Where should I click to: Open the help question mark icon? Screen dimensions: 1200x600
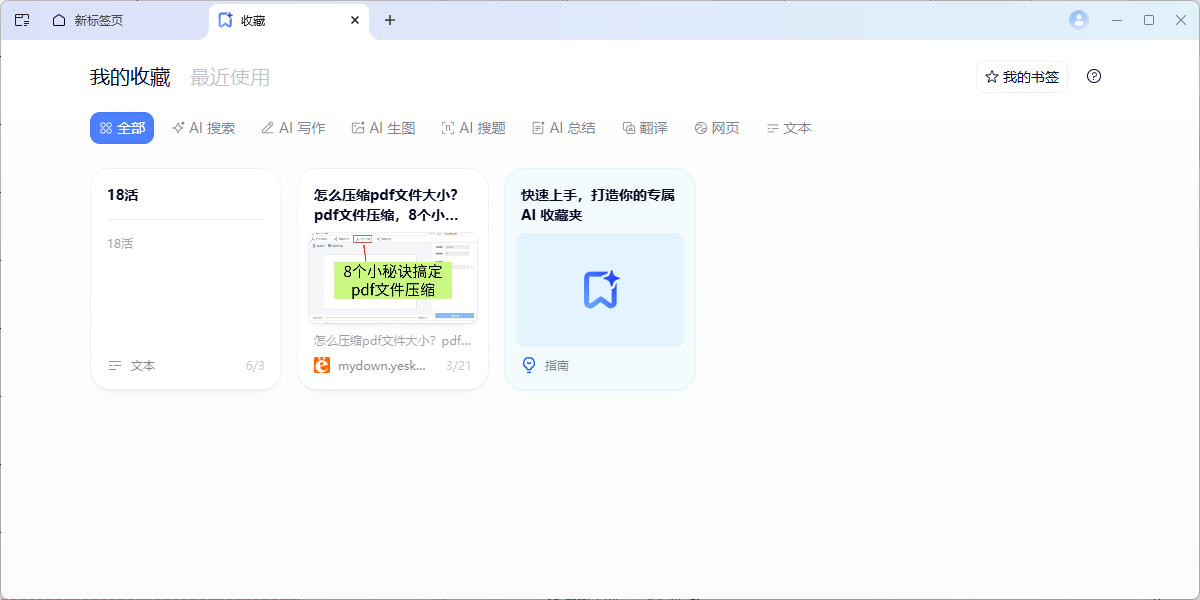click(x=1094, y=77)
